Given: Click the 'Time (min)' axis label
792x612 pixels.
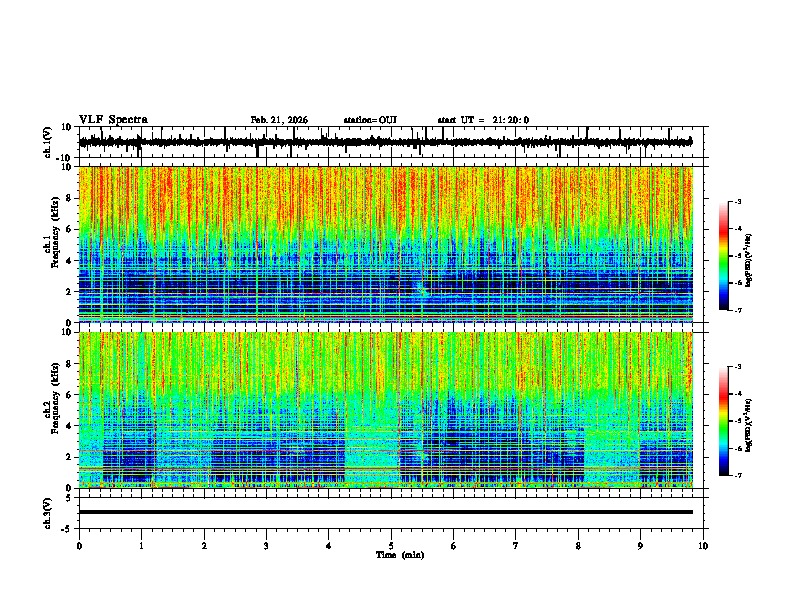Looking at the screenshot, I should coord(400,555).
